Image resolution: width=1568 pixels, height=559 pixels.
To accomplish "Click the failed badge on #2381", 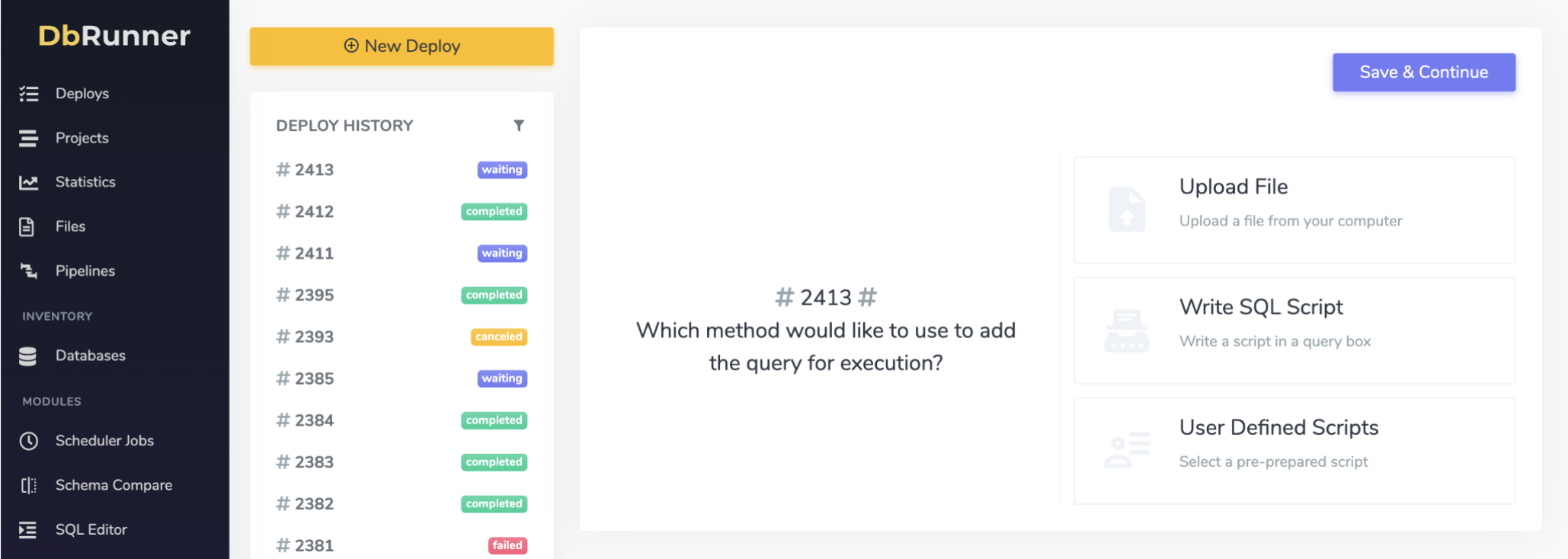I will (507, 545).
